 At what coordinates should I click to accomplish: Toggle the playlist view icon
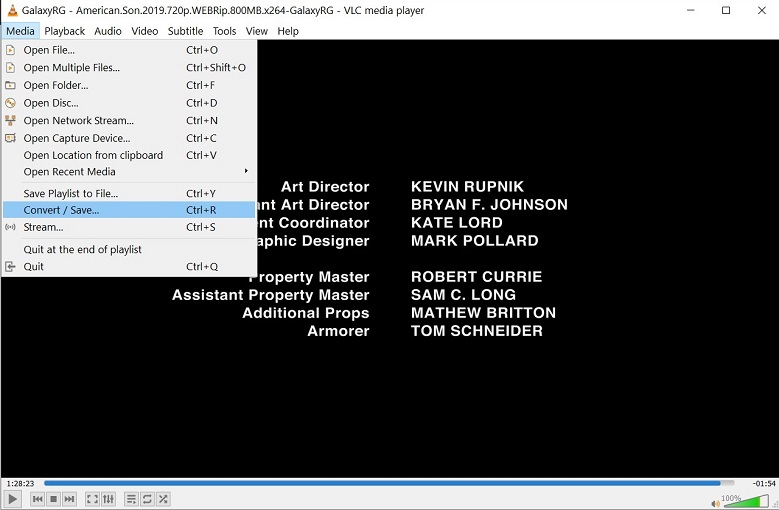pyautogui.click(x=131, y=499)
